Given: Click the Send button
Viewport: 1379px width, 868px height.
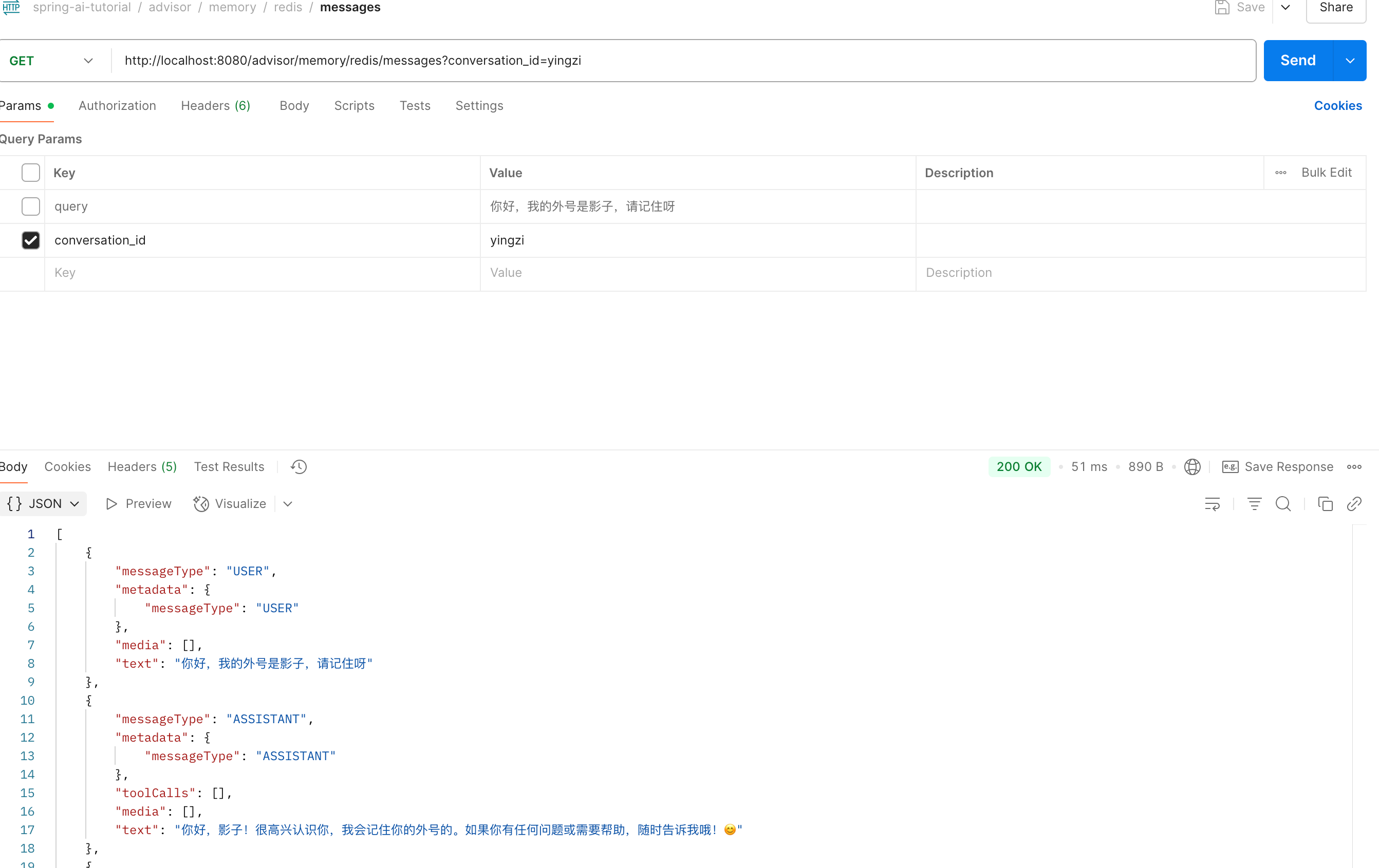Looking at the screenshot, I should (x=1298, y=61).
